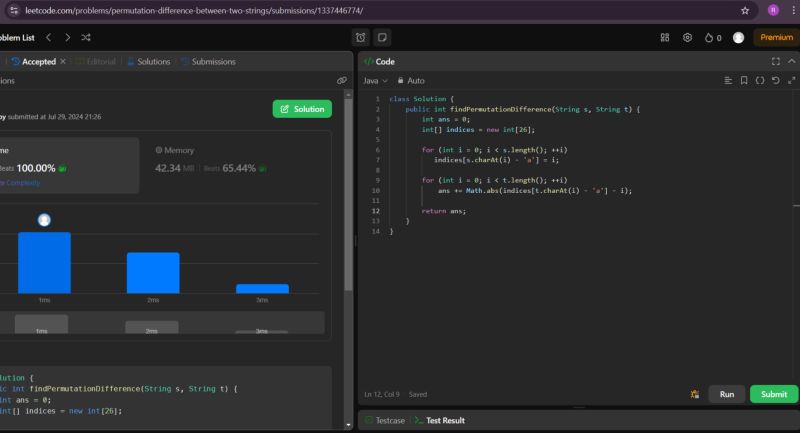Open the Complexity analysis link
The height and width of the screenshot is (433, 800).
pyautogui.click(x=20, y=183)
